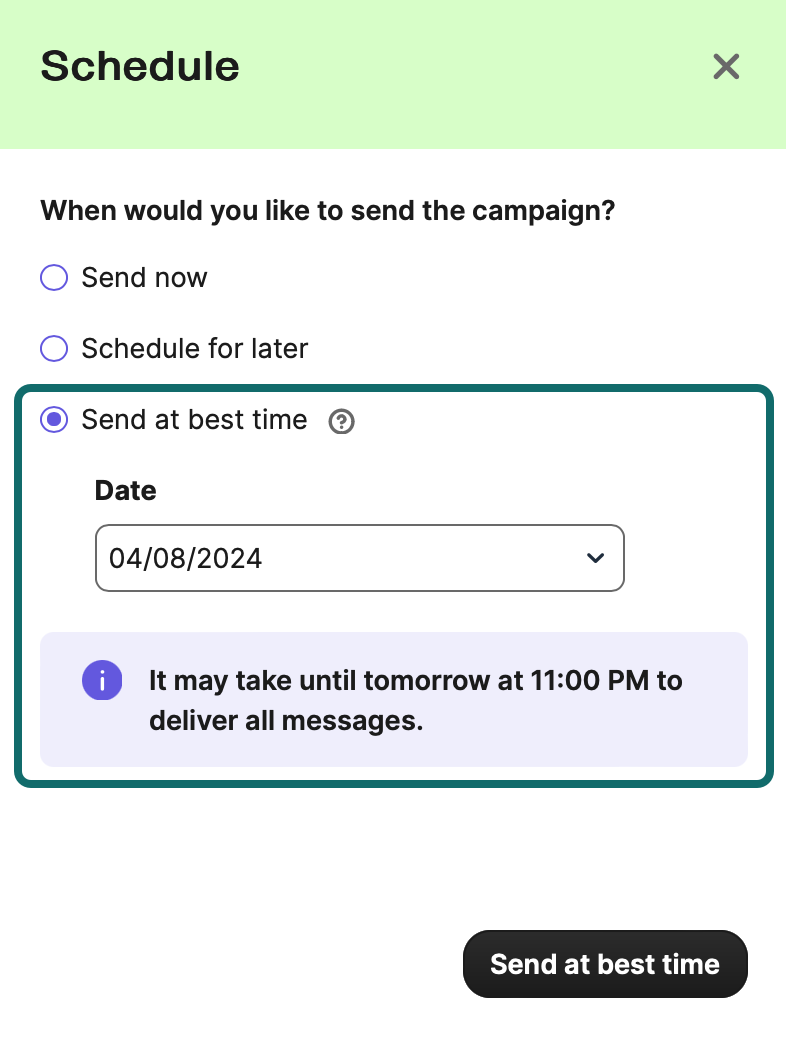This screenshot has height=1040, width=786.
Task: Click the chevron inside the date selector
Action: coord(594,558)
